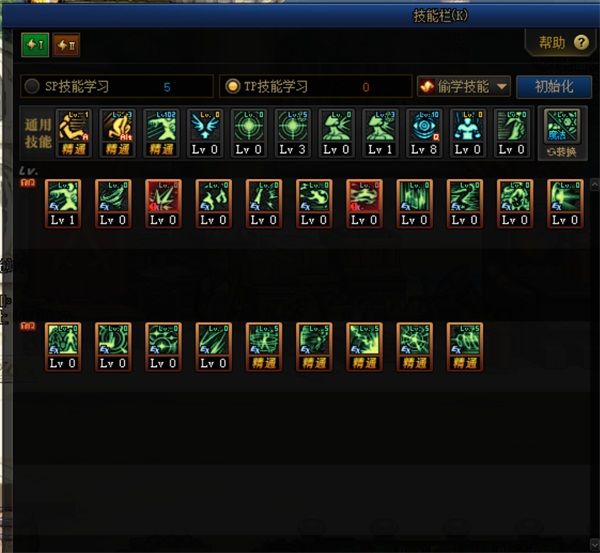Click the first golden running skill marked 精通
The height and width of the screenshot is (553, 600).
pos(73,133)
